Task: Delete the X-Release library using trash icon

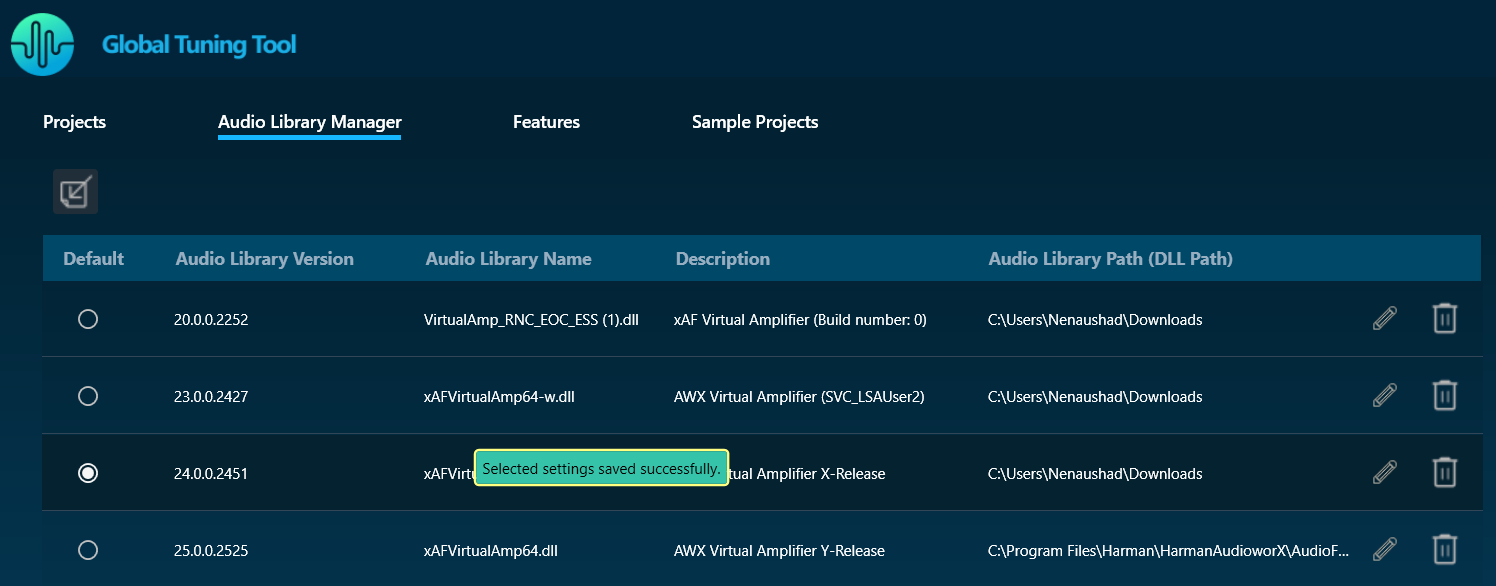Action: tap(1444, 472)
